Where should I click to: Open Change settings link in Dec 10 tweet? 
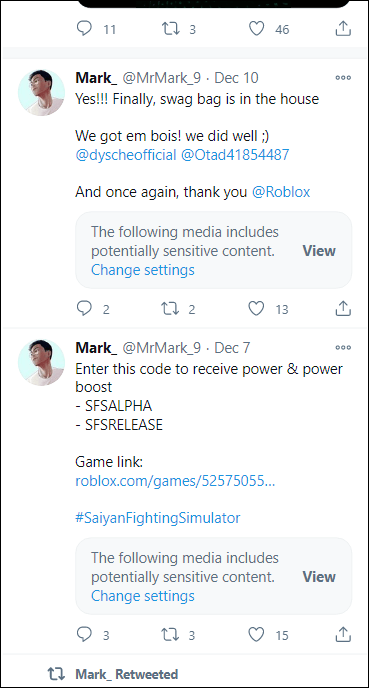coord(143,269)
